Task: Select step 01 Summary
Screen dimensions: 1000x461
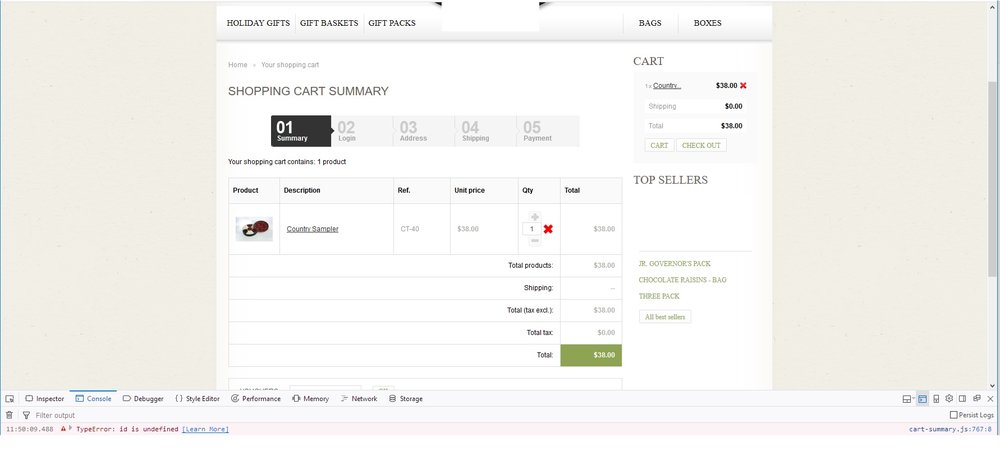Action: pyautogui.click(x=300, y=131)
